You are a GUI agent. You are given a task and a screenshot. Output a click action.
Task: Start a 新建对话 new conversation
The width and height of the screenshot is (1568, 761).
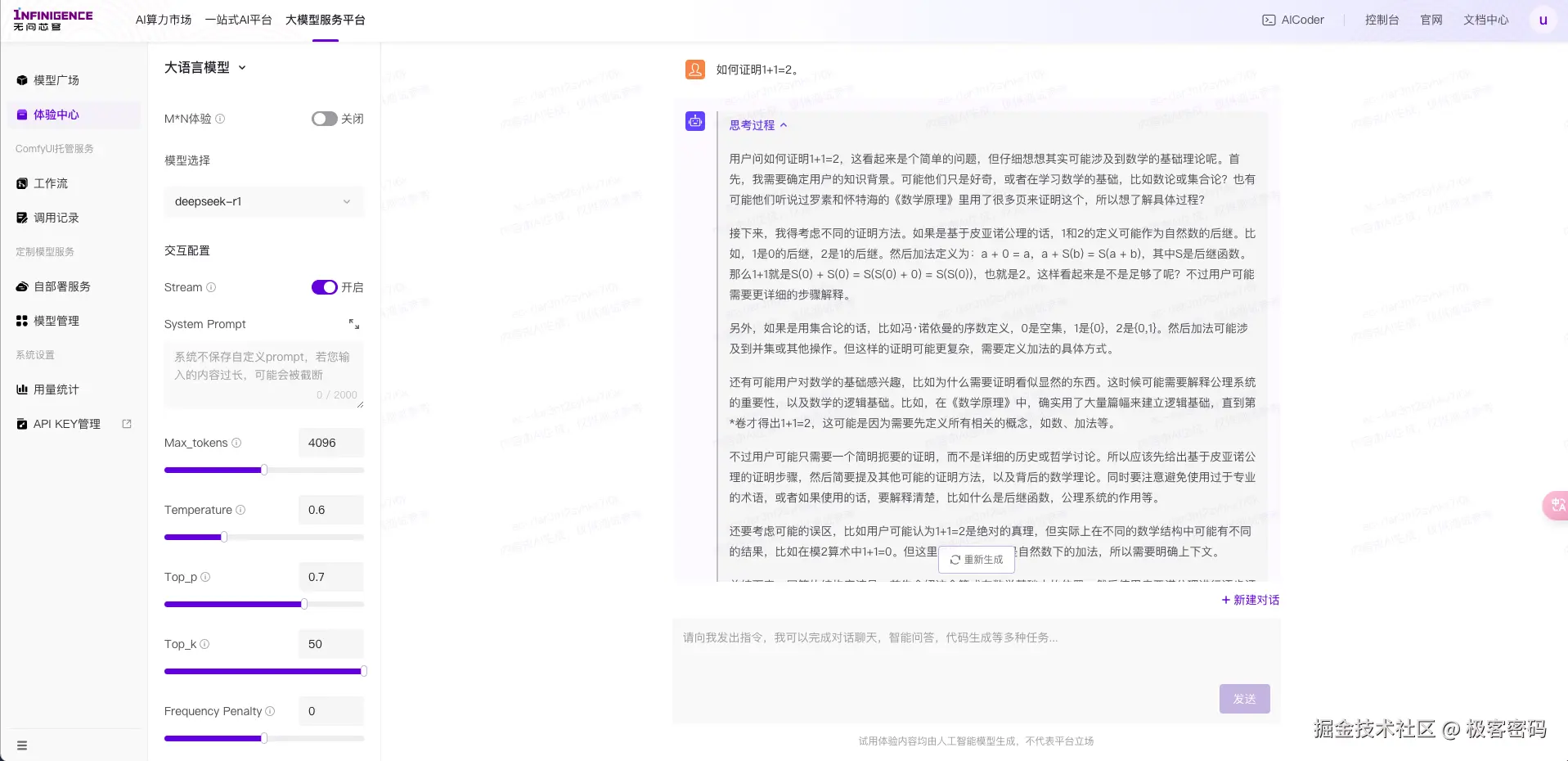click(x=1249, y=600)
